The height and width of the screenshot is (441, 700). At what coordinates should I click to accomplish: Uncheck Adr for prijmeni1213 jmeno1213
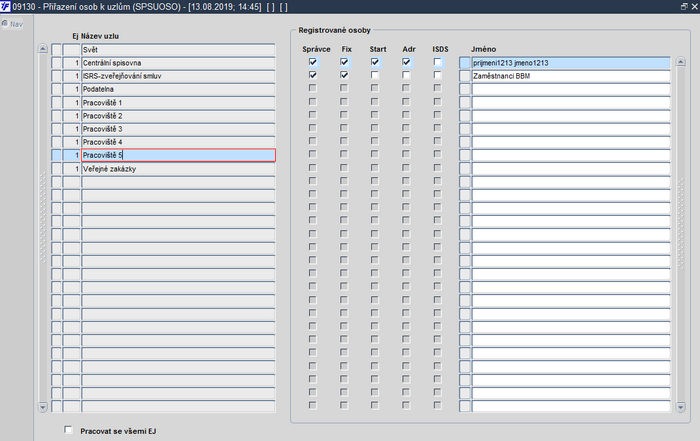click(x=406, y=62)
